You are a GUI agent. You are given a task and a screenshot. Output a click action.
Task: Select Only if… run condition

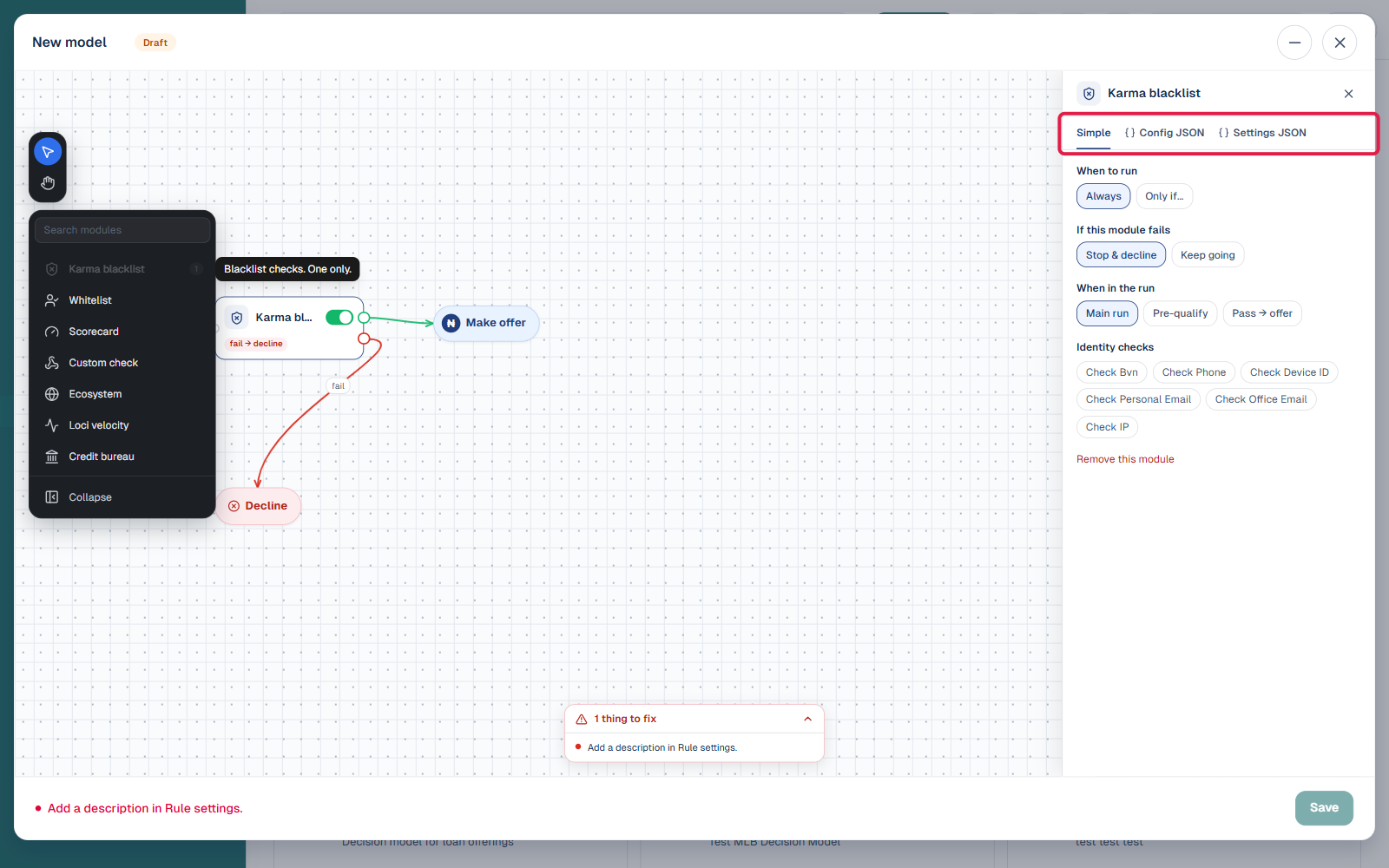coord(1164,196)
